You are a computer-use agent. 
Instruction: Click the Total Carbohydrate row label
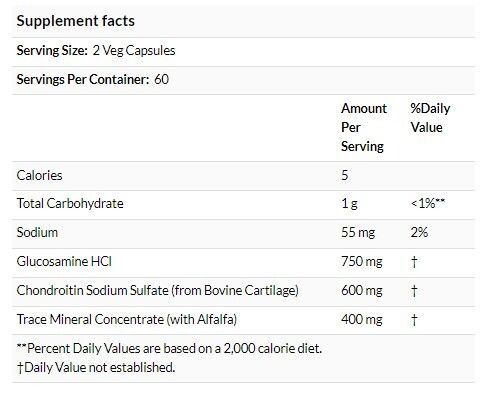[70, 203]
